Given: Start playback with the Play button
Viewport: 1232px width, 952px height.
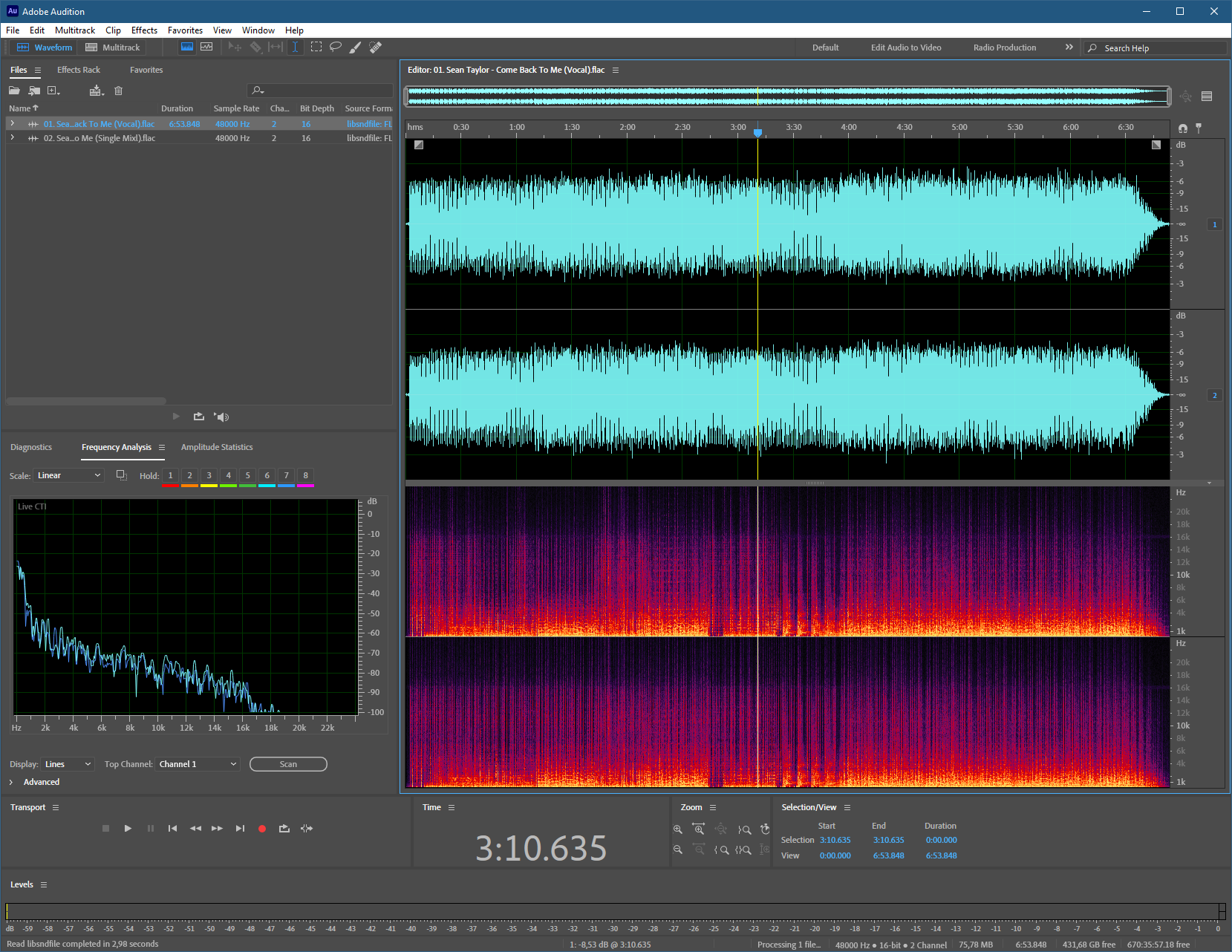Looking at the screenshot, I should (x=128, y=829).
